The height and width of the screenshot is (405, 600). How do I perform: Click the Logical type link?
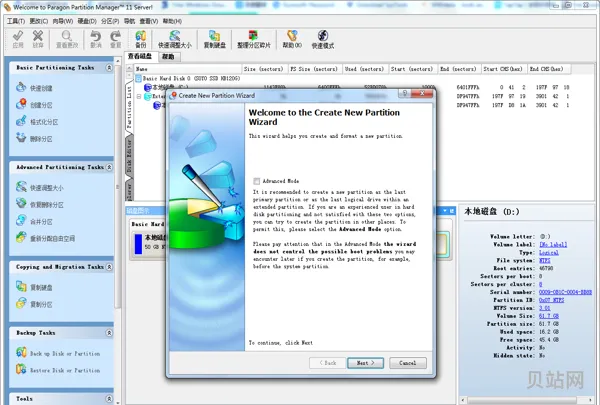(549, 252)
